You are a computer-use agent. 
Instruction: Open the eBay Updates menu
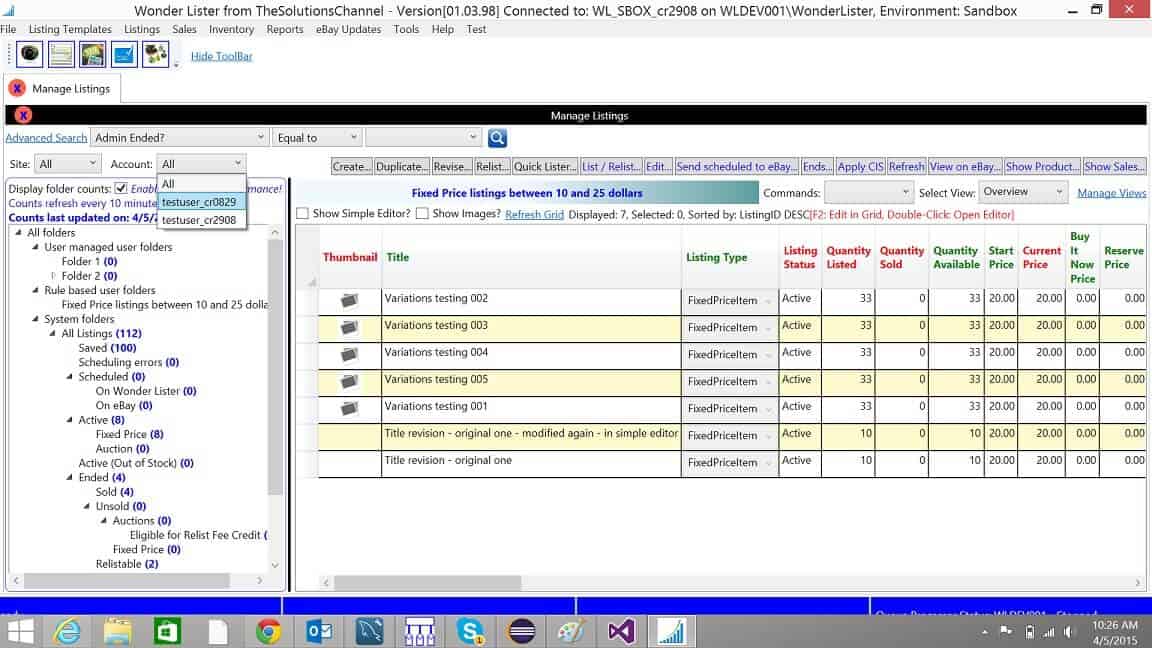pos(348,29)
